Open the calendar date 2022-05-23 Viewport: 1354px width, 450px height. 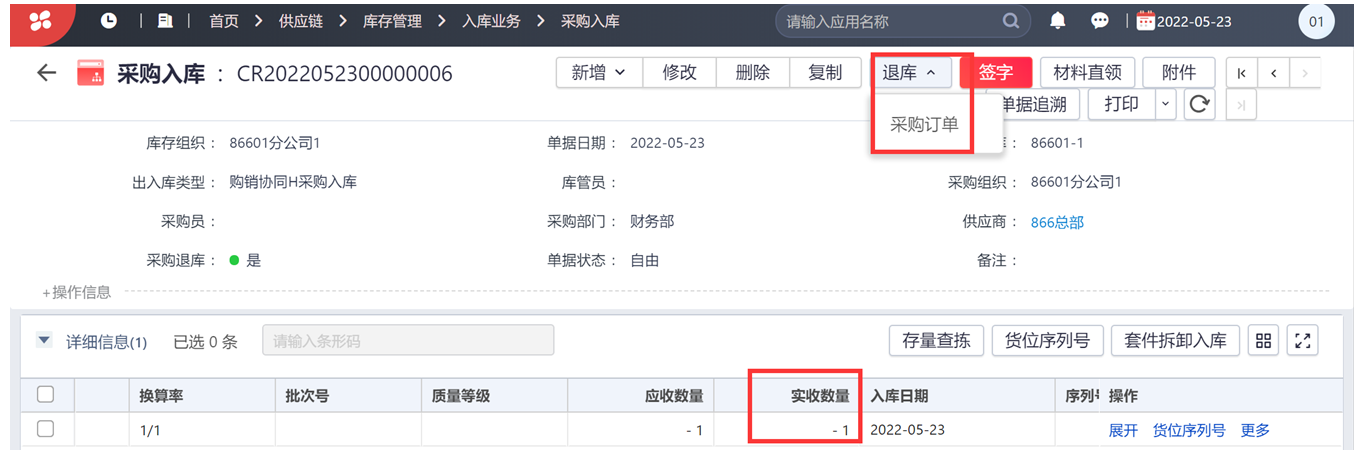coord(1184,21)
